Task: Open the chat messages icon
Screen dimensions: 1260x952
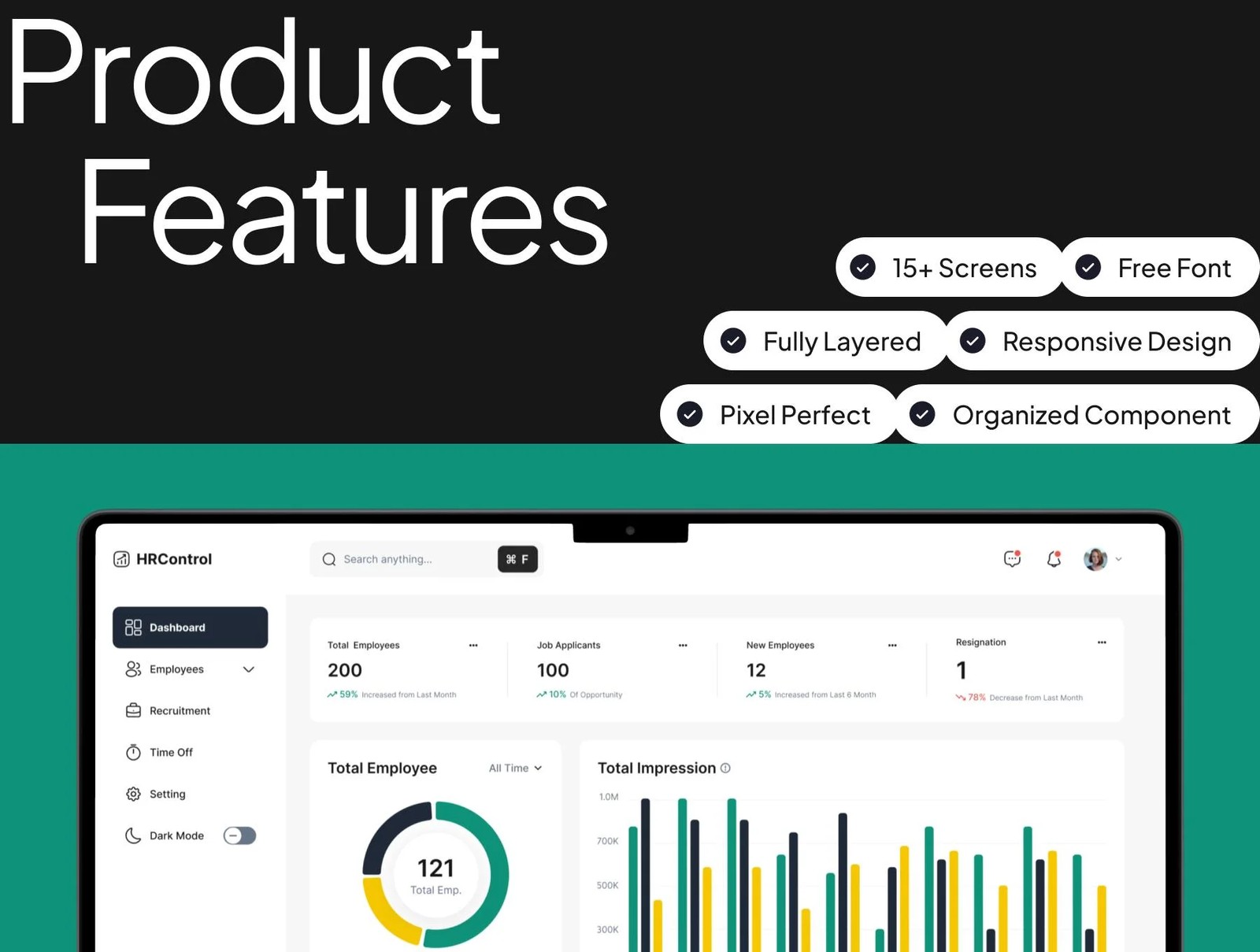Action: pyautogui.click(x=1012, y=559)
